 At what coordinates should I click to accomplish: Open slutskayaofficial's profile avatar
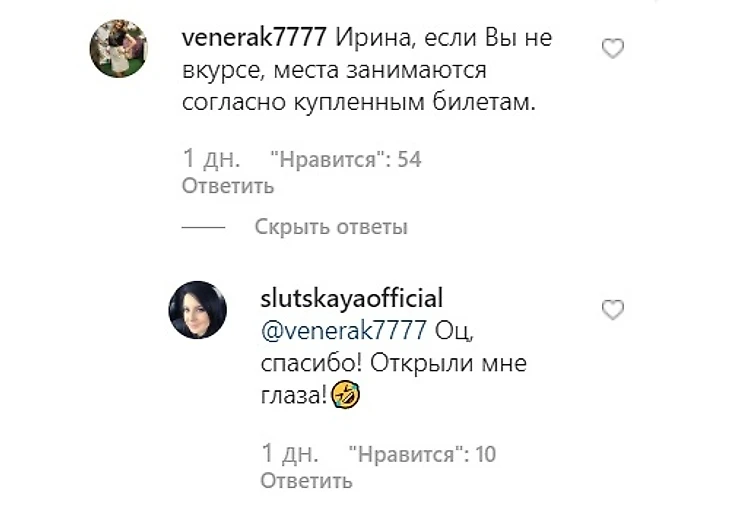click(197, 310)
